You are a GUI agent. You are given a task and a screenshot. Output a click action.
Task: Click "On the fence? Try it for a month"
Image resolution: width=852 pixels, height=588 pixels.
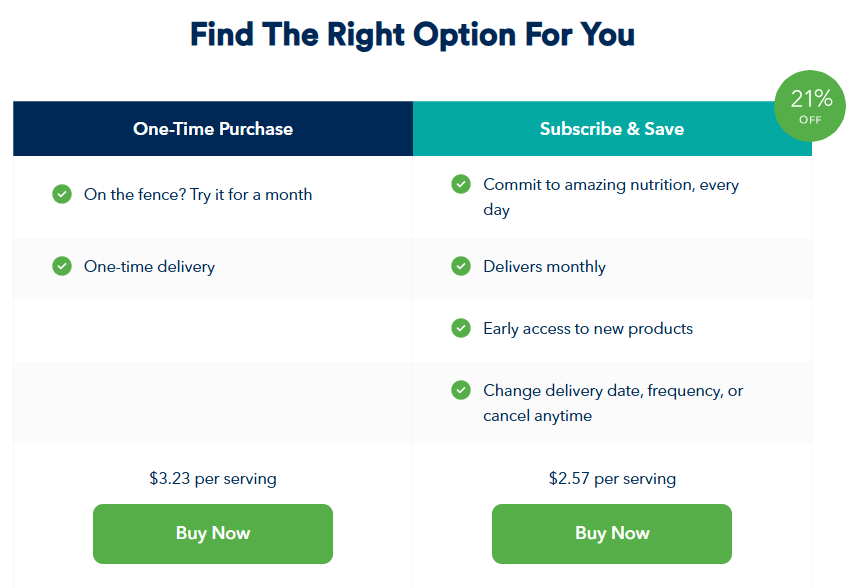tap(198, 195)
